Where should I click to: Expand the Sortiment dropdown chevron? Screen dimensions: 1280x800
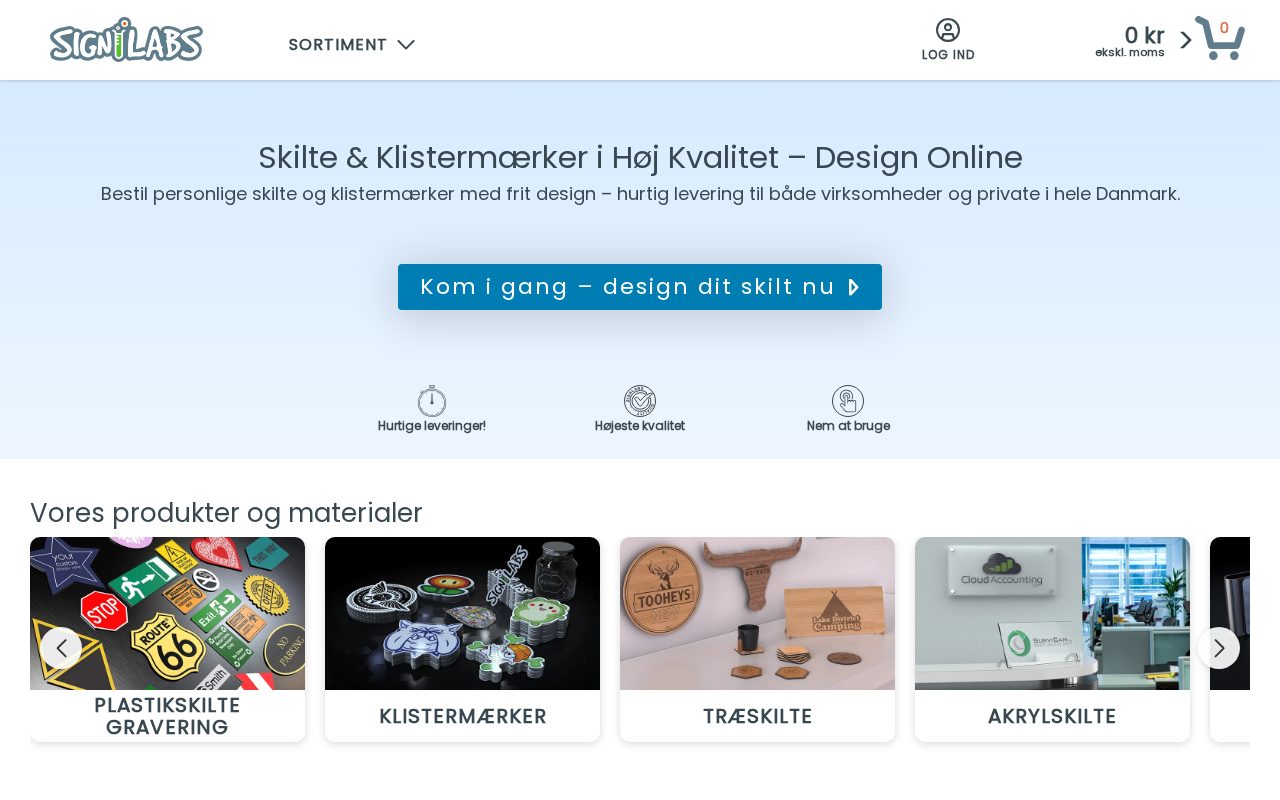click(x=406, y=45)
